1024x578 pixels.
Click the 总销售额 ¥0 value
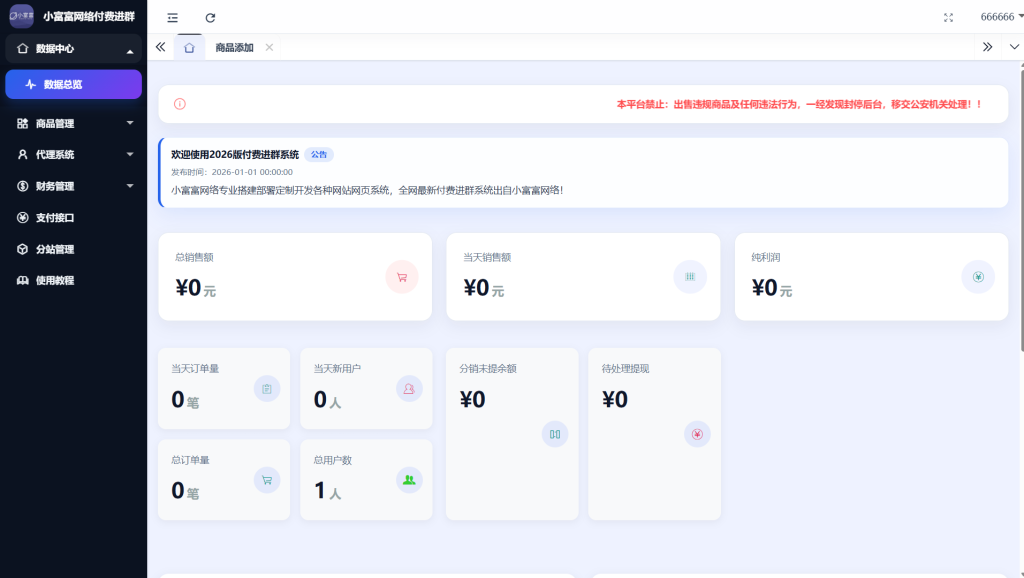coord(195,287)
